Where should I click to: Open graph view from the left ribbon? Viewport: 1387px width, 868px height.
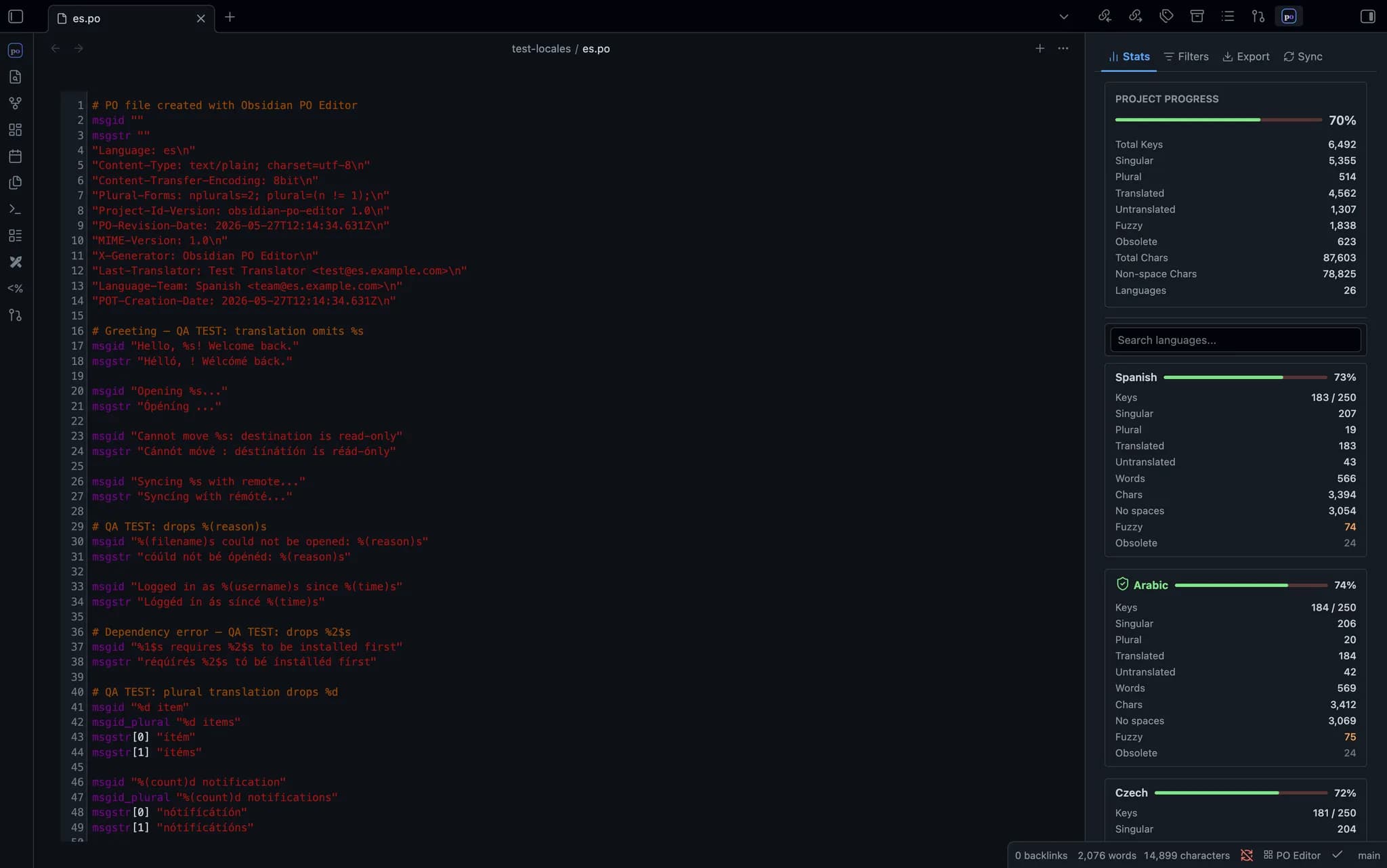tap(15, 104)
